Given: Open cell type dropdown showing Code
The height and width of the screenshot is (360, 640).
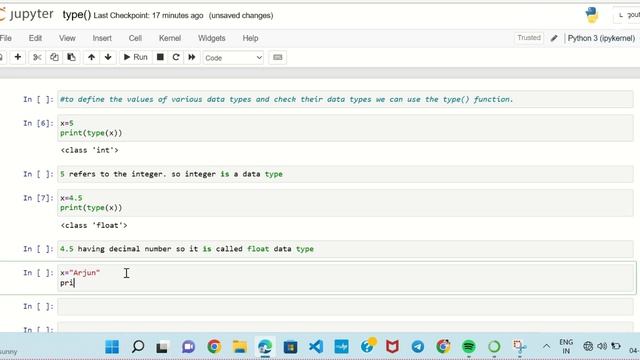Looking at the screenshot, I should click(x=233, y=58).
